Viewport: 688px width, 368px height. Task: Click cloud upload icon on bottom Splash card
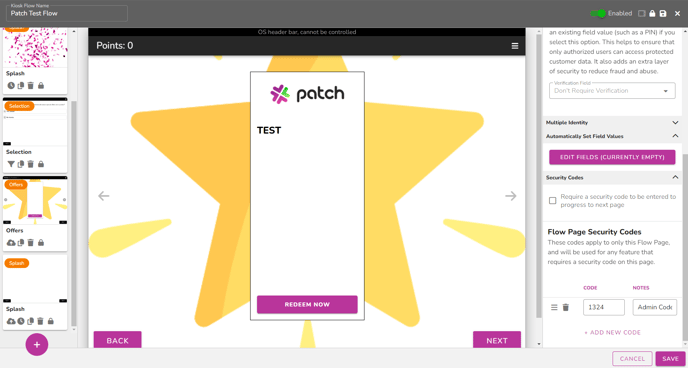[x=11, y=321]
